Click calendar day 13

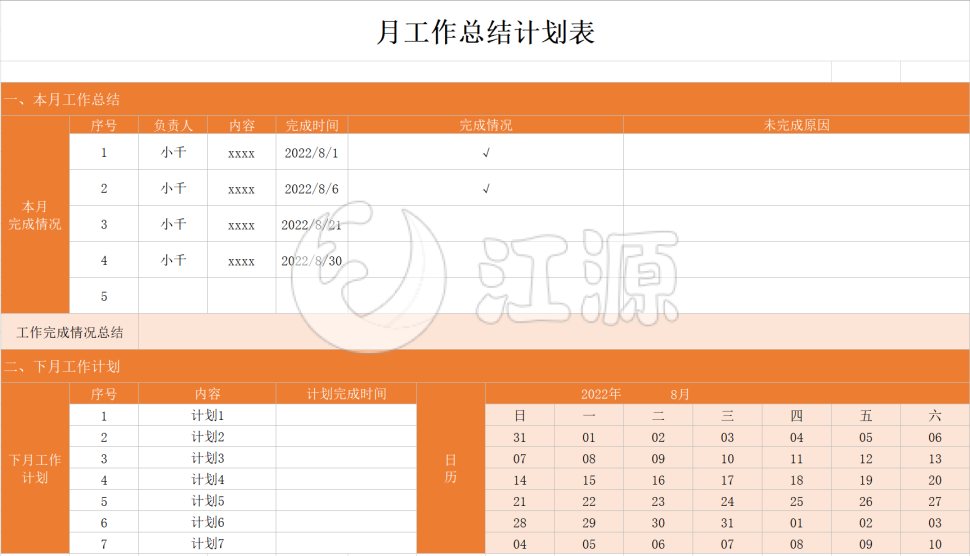[x=935, y=459]
